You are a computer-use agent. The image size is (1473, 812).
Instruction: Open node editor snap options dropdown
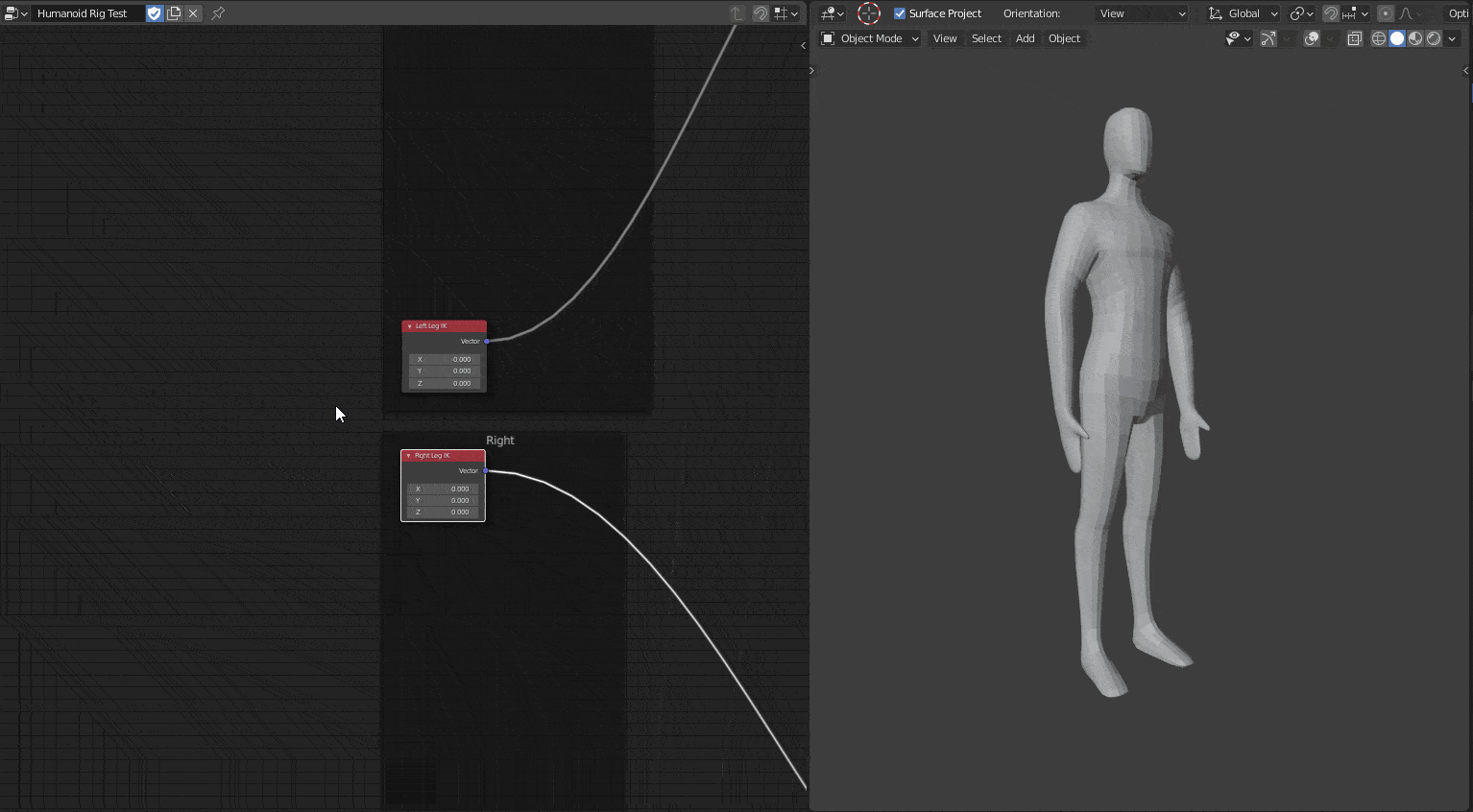786,13
